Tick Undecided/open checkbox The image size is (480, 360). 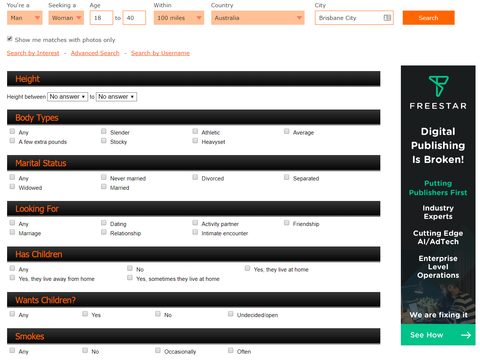point(230,314)
